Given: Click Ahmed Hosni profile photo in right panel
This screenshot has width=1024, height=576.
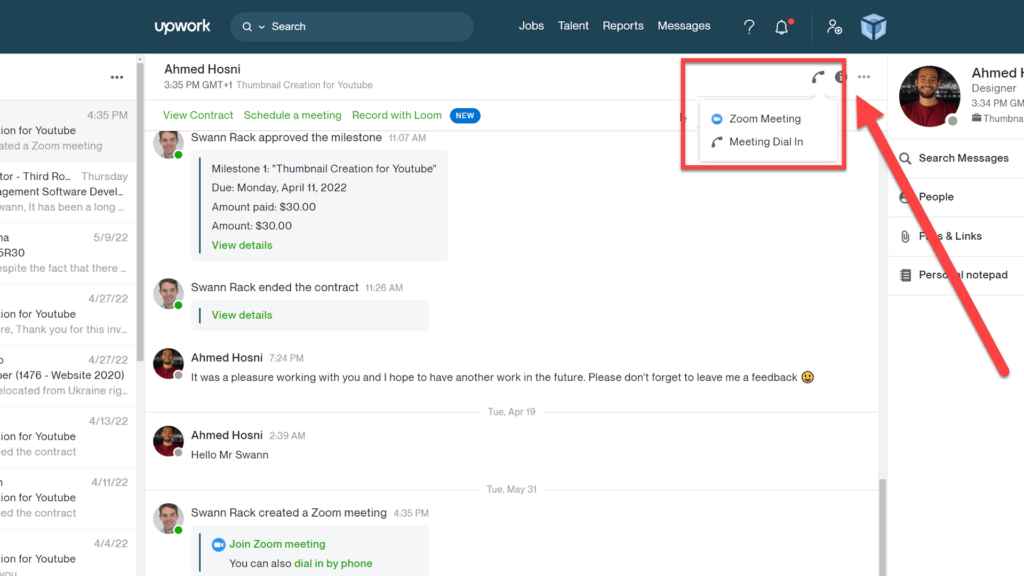Looking at the screenshot, I should [929, 96].
